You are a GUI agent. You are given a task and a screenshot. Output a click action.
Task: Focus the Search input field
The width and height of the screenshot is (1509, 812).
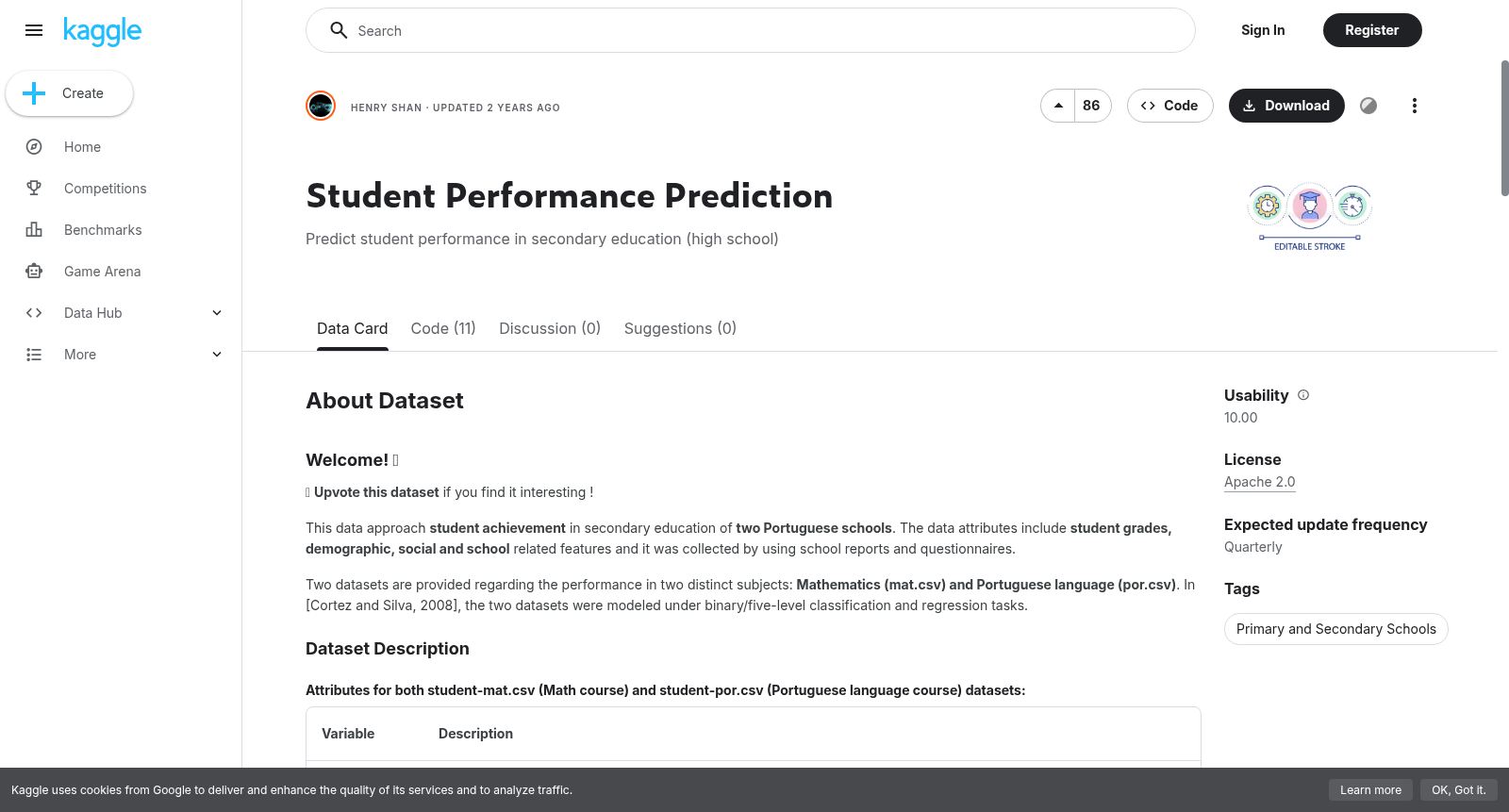click(751, 30)
